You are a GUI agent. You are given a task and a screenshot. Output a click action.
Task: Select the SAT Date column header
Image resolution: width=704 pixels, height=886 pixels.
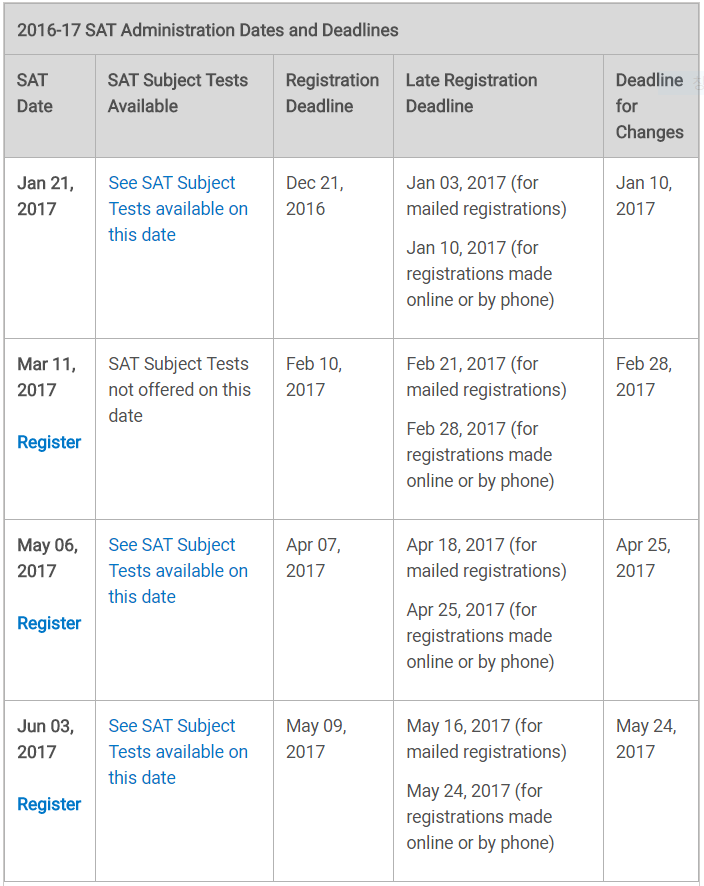[x=35, y=93]
